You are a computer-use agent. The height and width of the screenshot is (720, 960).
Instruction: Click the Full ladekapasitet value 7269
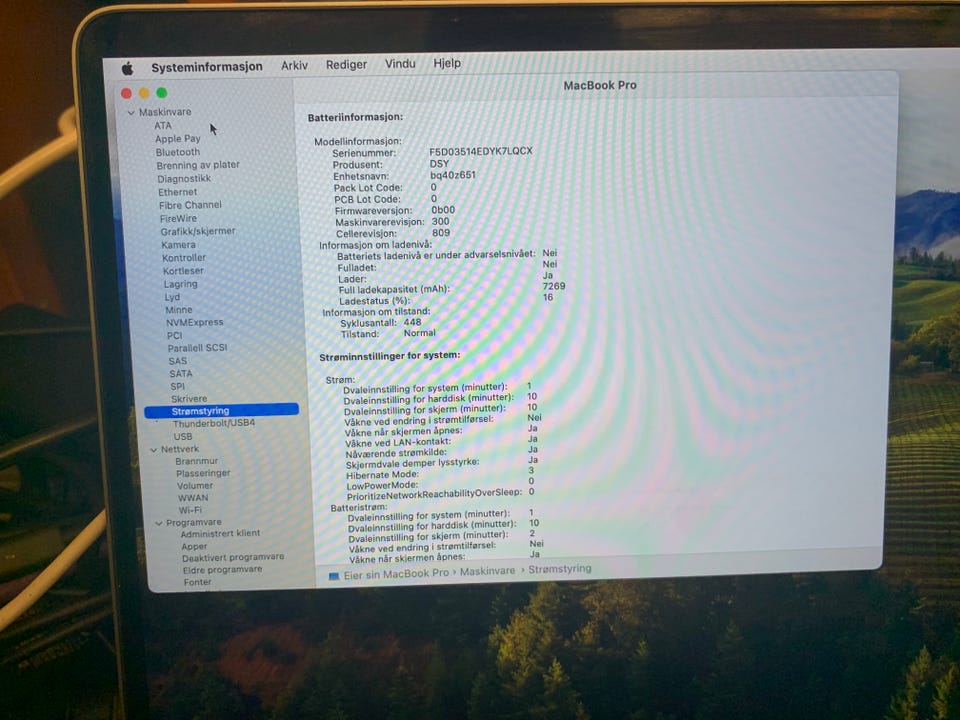pos(554,286)
